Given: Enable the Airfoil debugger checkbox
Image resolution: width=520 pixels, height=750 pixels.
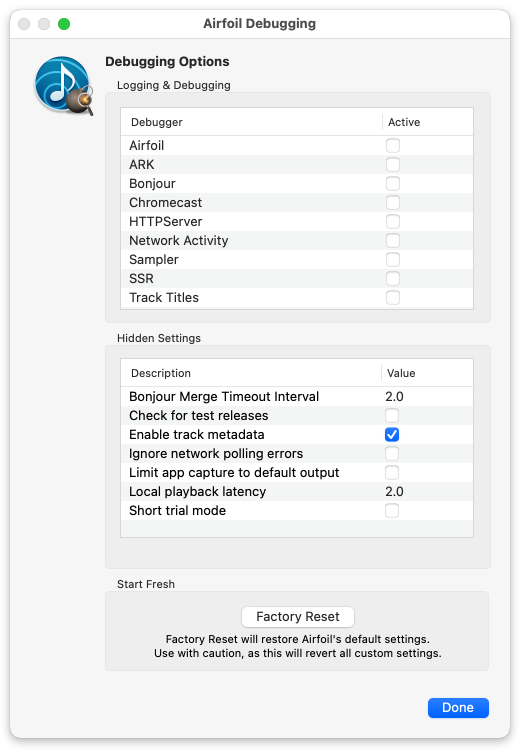Looking at the screenshot, I should (x=393, y=145).
